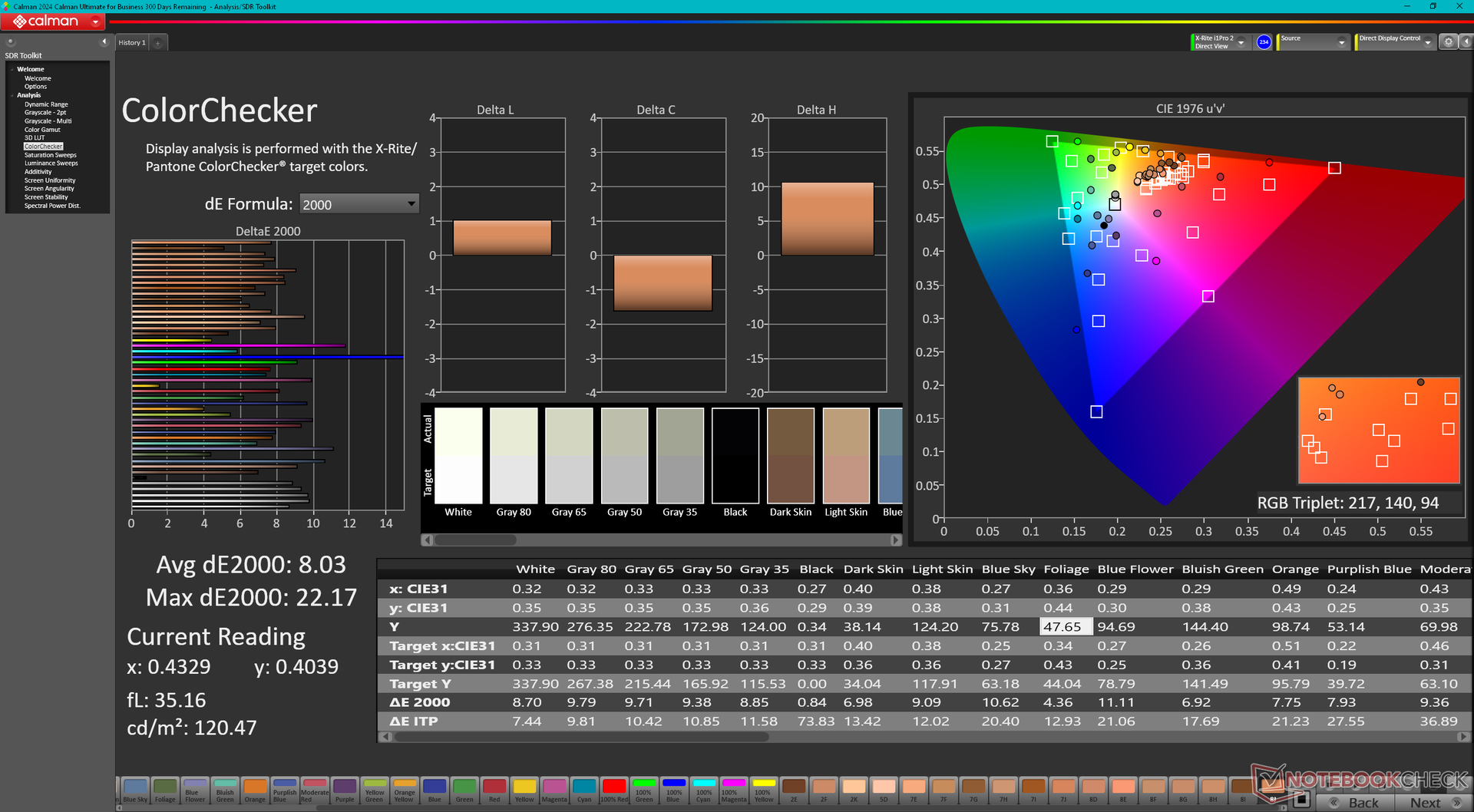Collapse the Analysis tree section
Viewport: 1474px width, 812px height.
pyautogui.click(x=12, y=95)
